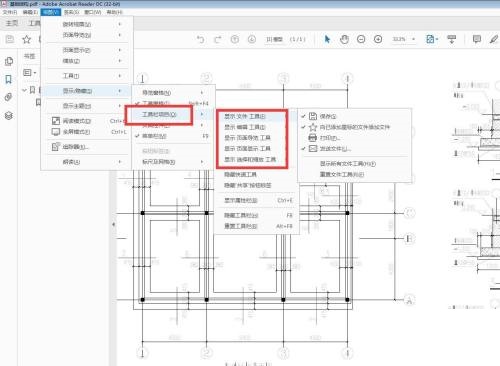Enable the unchecked 打印 Print tool entry
The width and height of the screenshot is (500, 366).
[354, 138]
